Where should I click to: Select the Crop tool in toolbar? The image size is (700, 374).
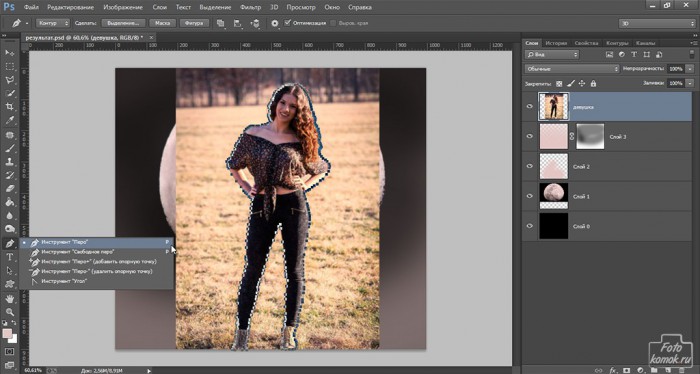[9, 107]
